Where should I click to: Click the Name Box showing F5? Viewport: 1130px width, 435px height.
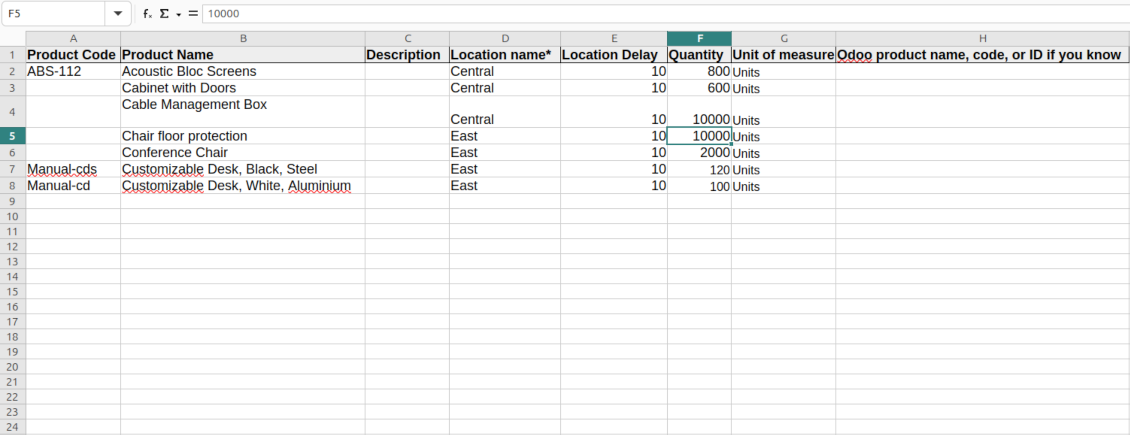52,14
